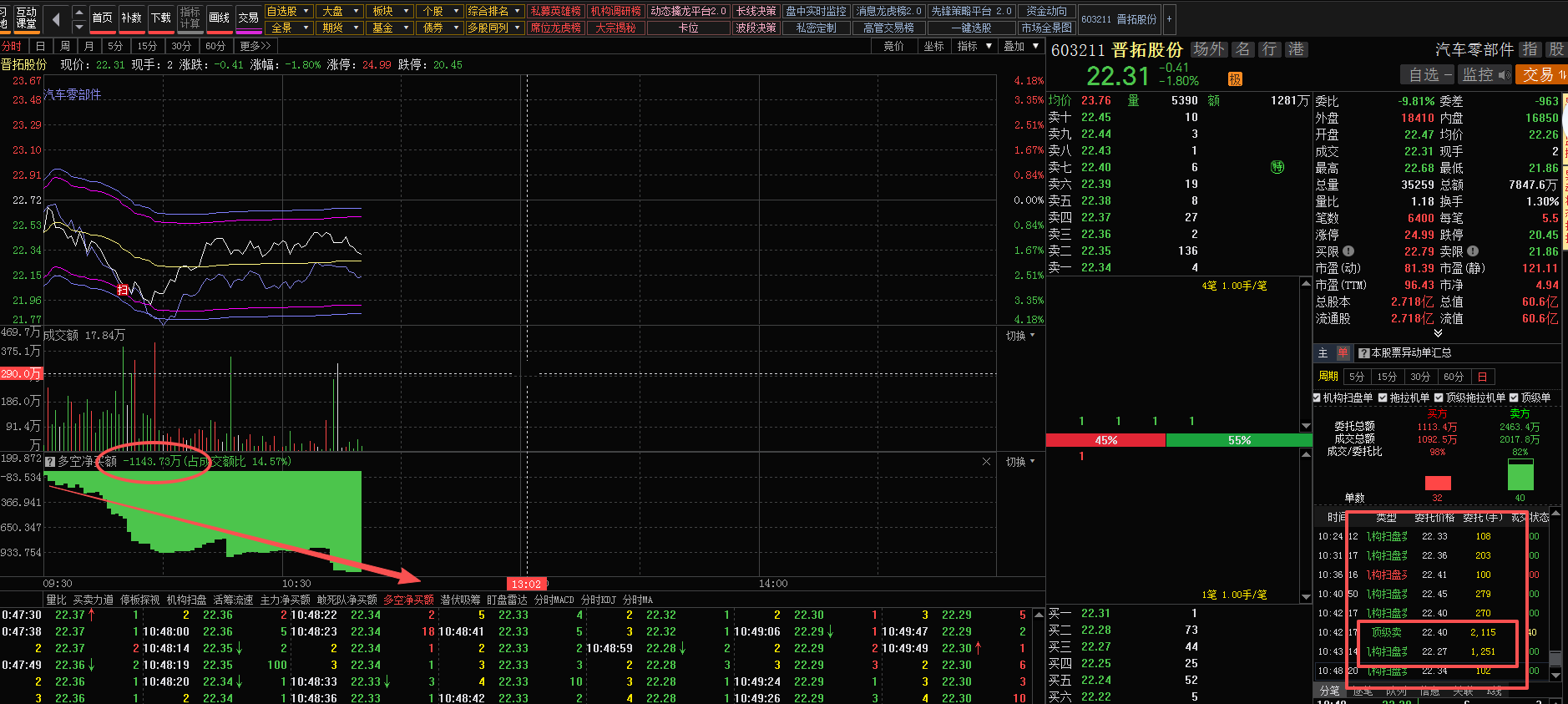Screen dimensions: 1568x704
Task: Click the 指 badge next to 汽车零部件
Action: [x=1530, y=49]
